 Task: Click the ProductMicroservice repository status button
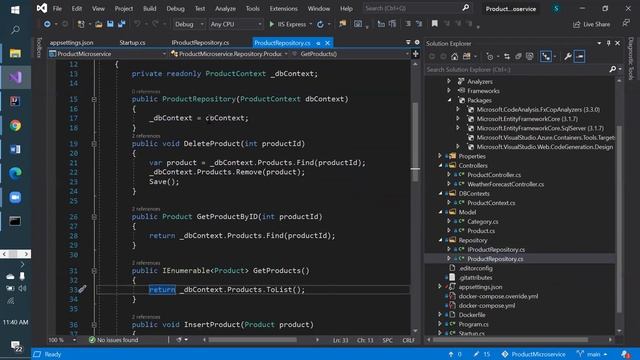pos(533,354)
